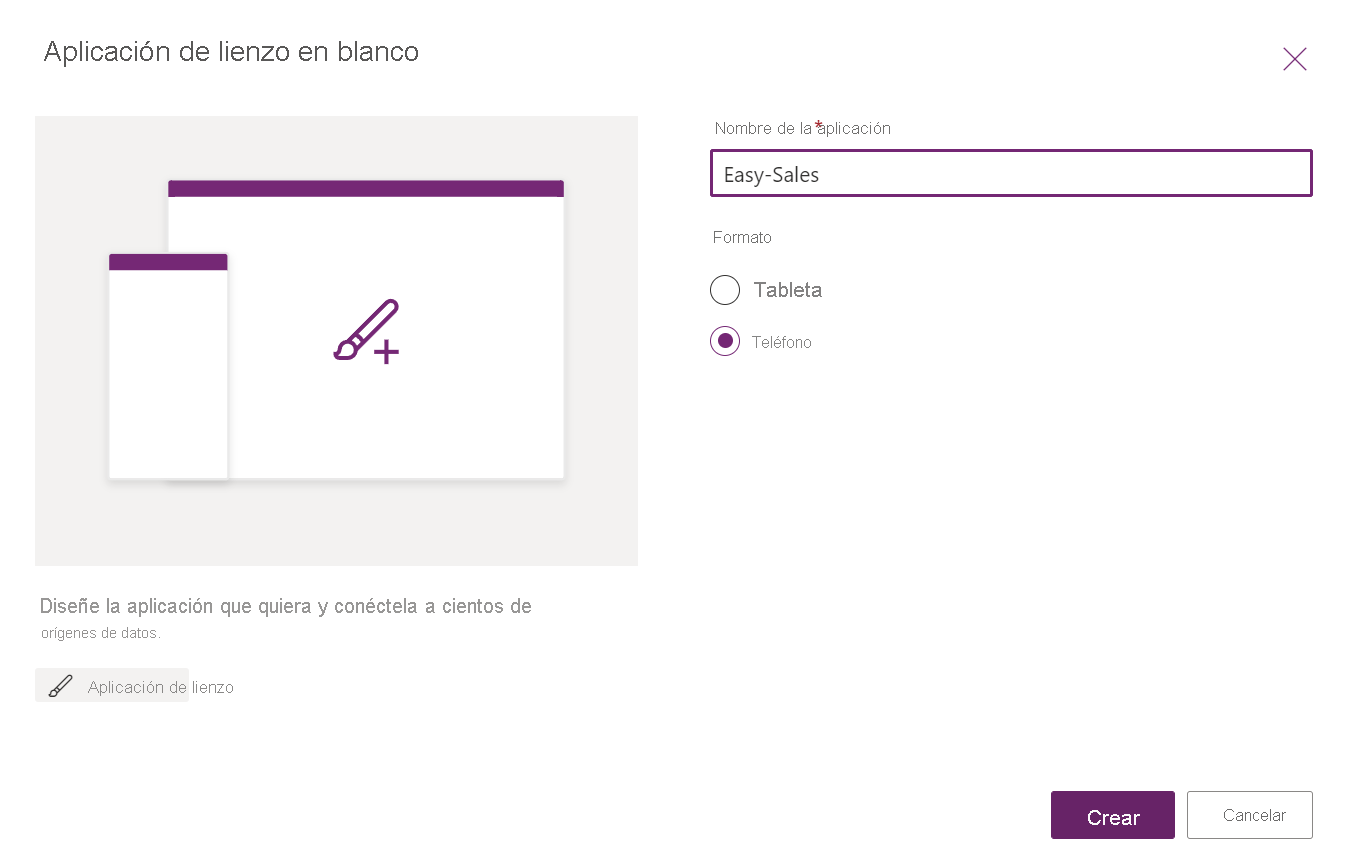The width and height of the screenshot is (1348, 855).
Task: Click the empty Tableta radio circle
Action: (x=725, y=290)
